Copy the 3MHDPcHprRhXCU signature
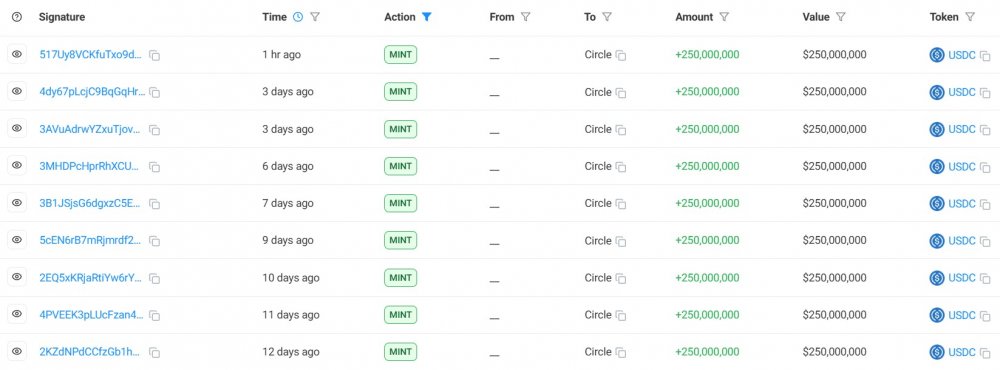 pos(154,167)
